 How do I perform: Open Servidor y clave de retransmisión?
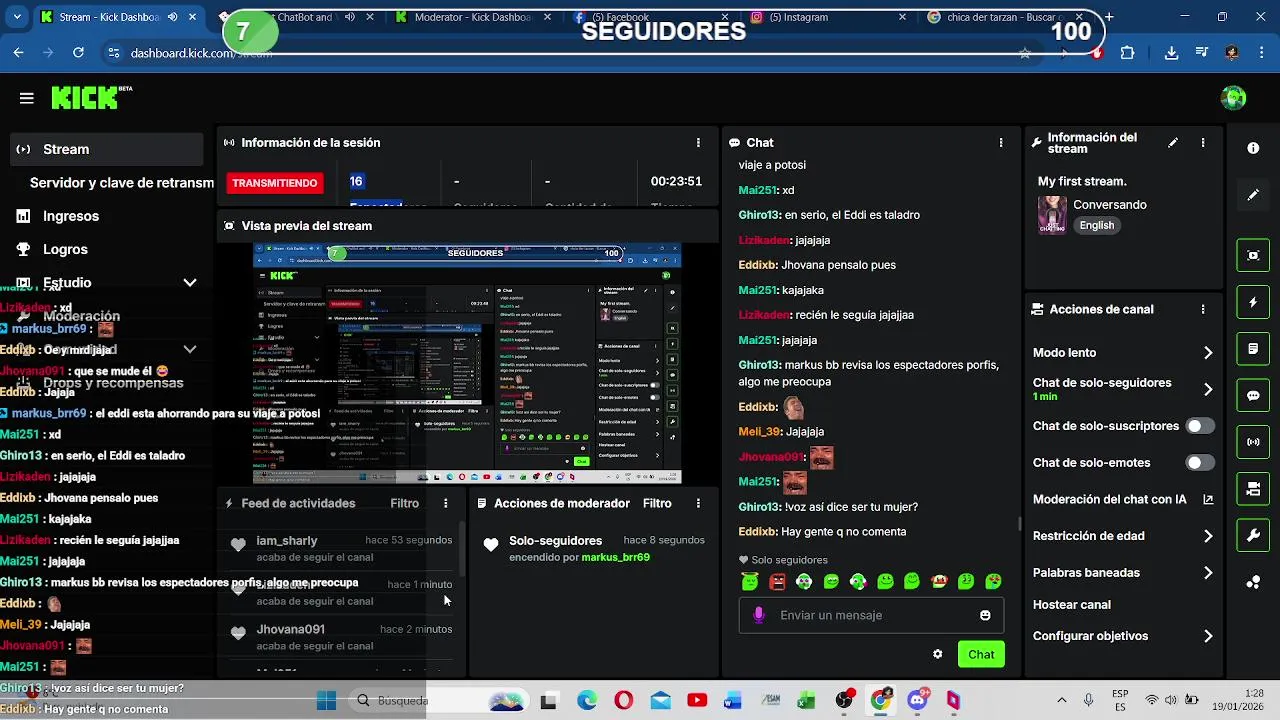tap(121, 183)
